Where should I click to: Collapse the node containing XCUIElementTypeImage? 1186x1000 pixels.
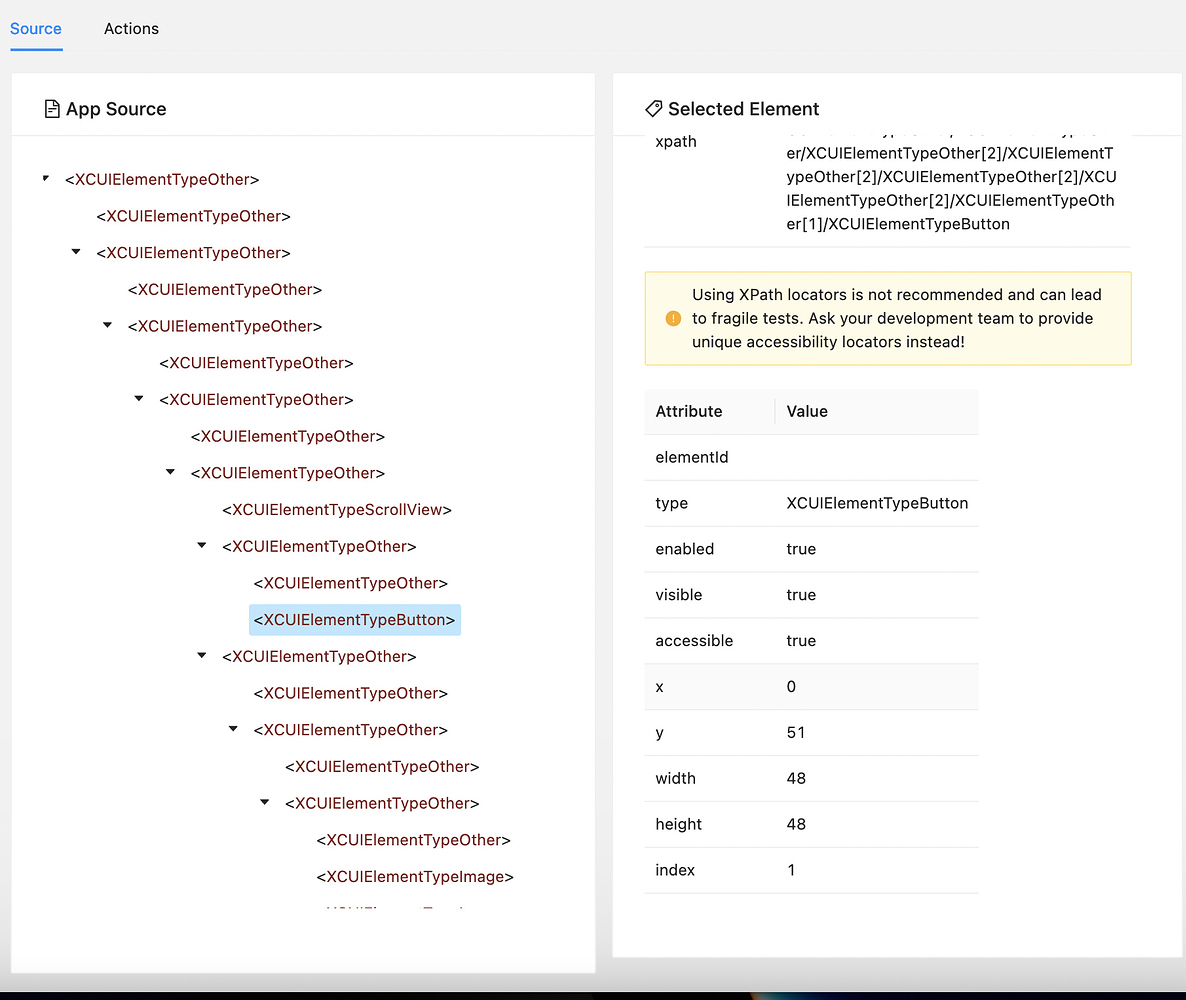coord(265,803)
